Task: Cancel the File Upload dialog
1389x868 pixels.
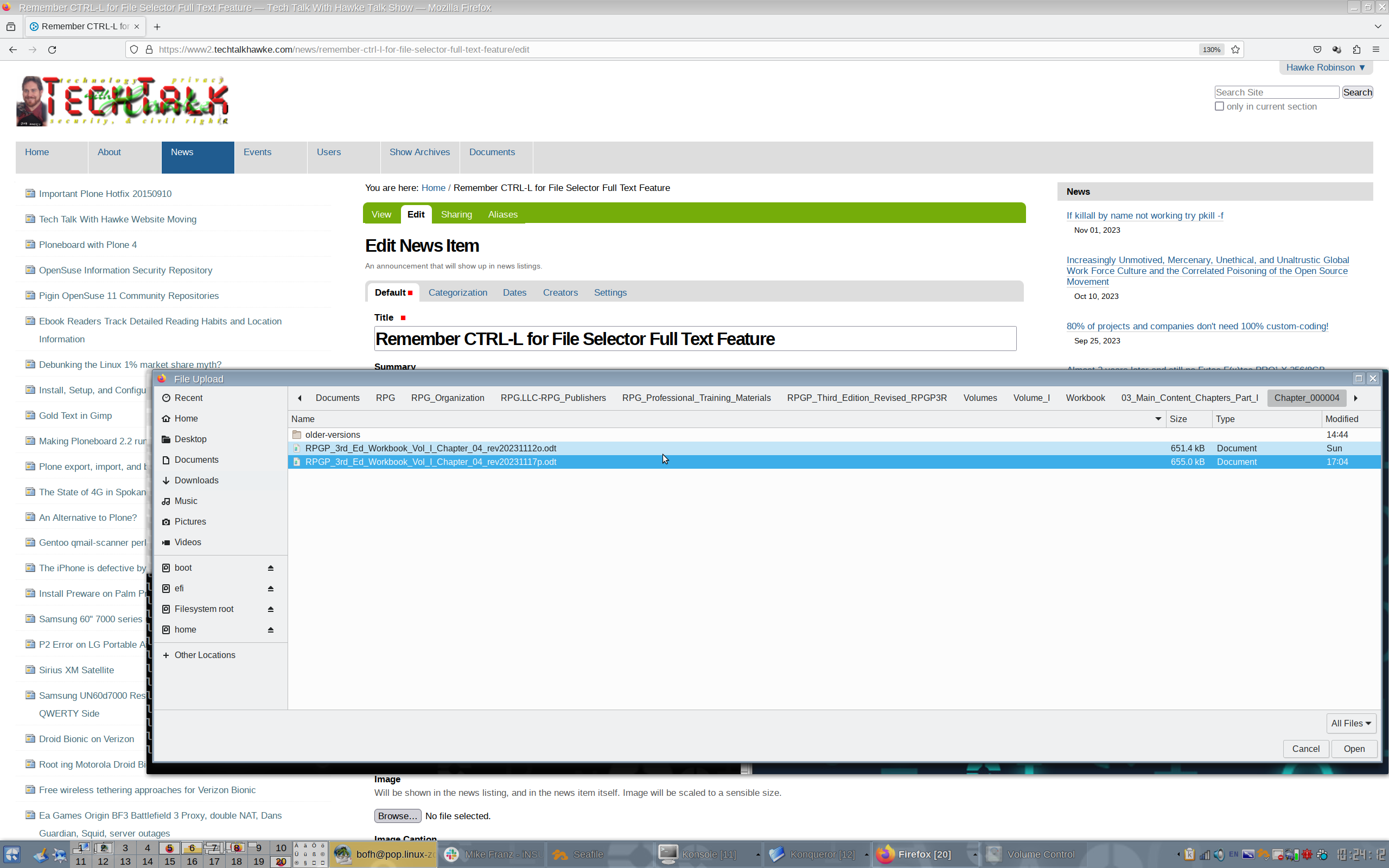Action: [x=1305, y=749]
